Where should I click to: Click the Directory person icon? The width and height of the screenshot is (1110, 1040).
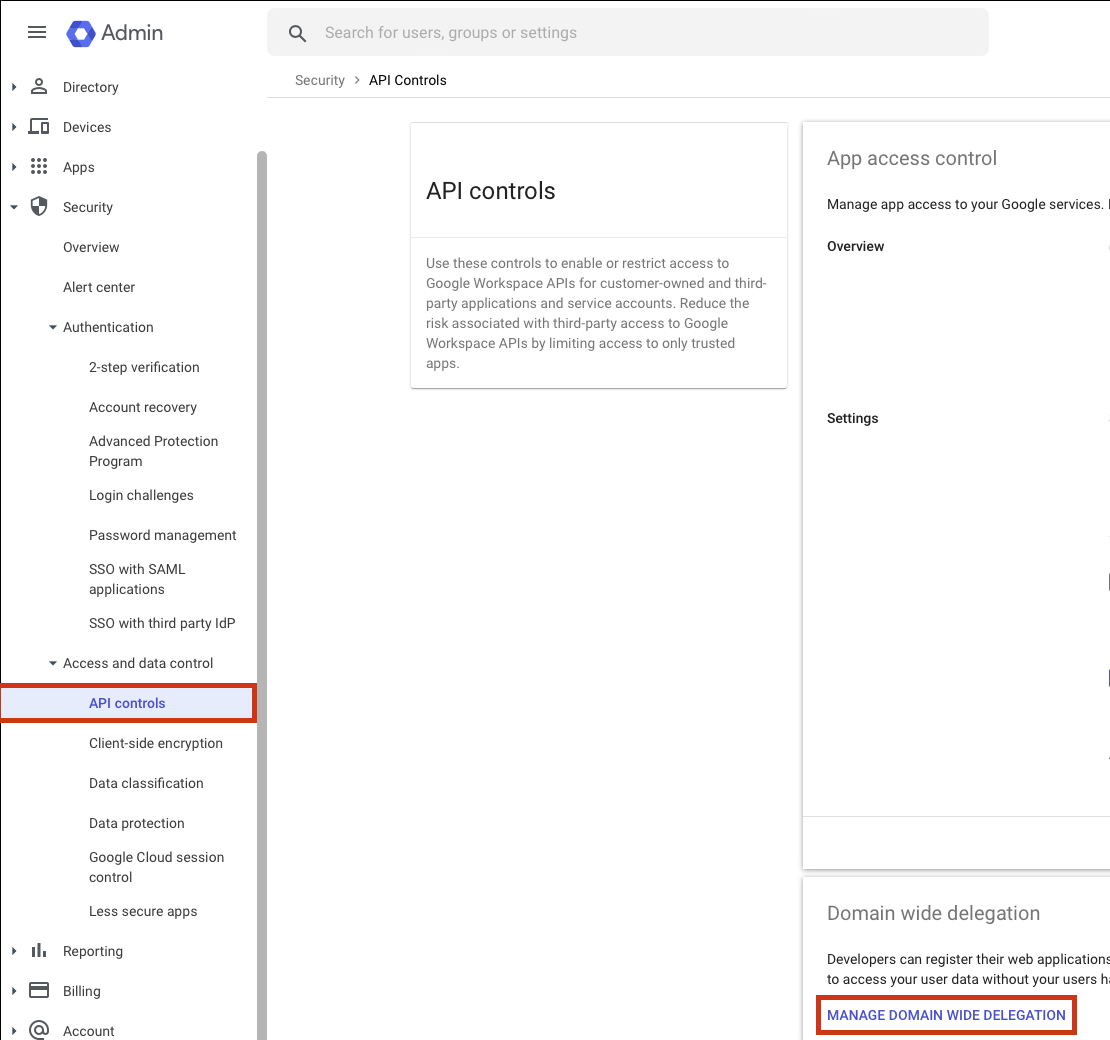point(39,86)
